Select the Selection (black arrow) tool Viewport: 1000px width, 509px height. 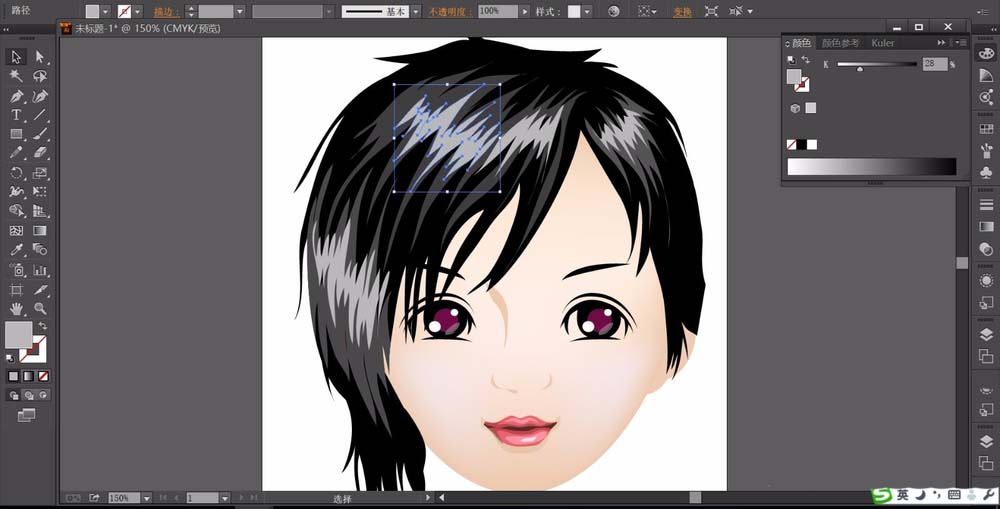(x=17, y=57)
